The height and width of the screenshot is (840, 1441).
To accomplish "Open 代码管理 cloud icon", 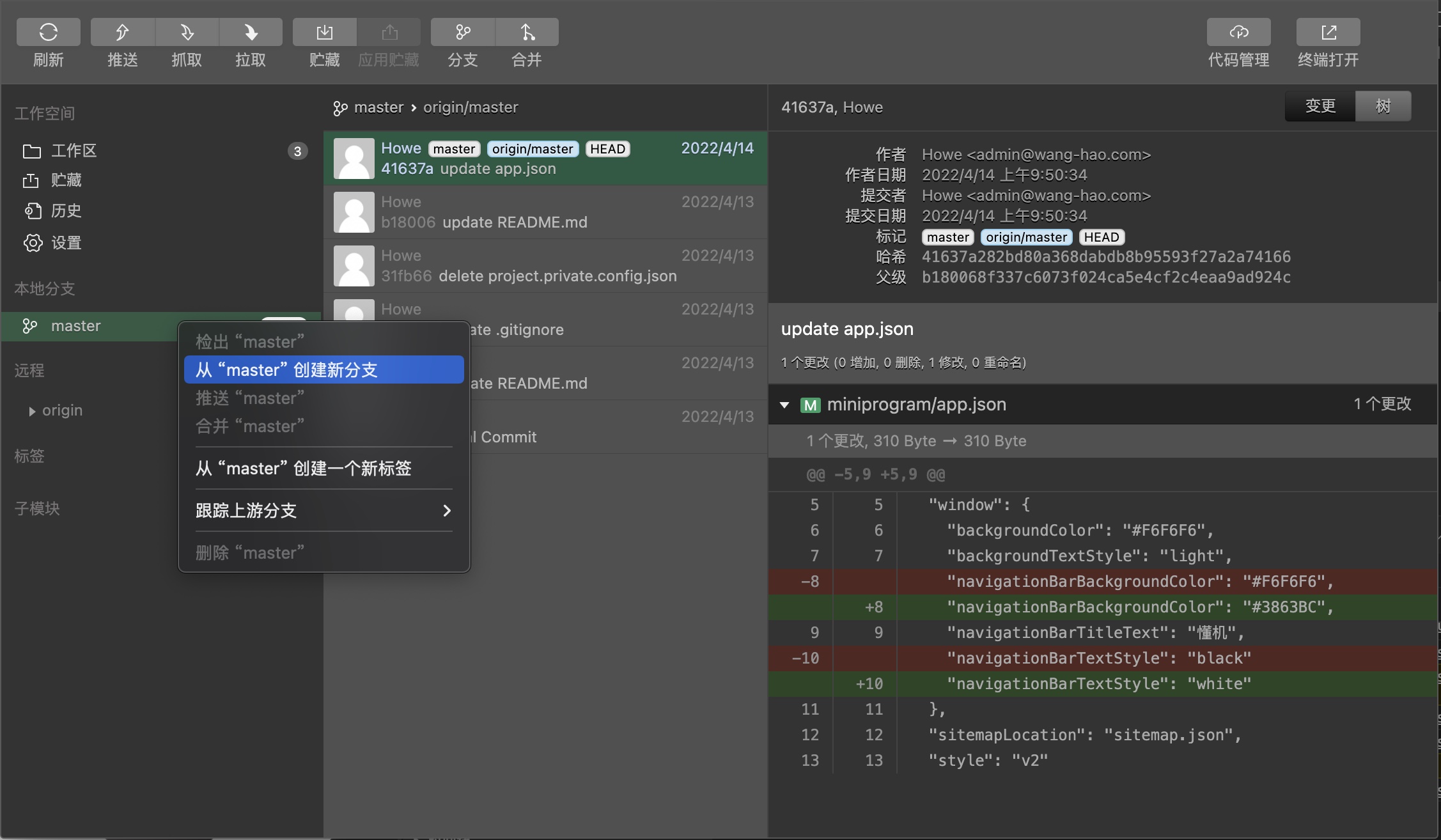I will tap(1239, 32).
